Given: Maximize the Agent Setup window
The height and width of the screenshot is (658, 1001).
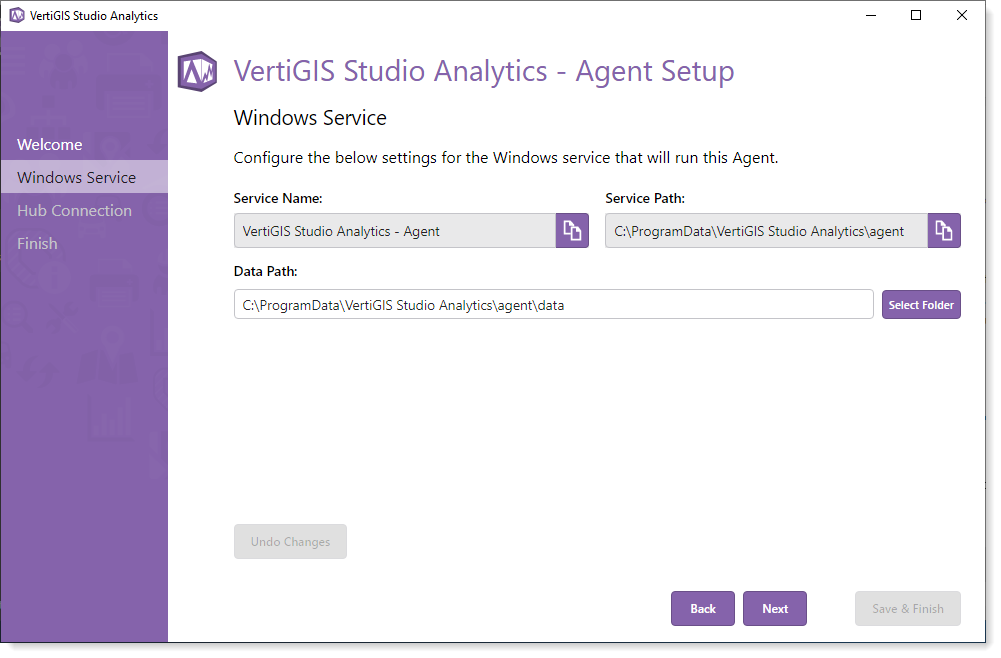Looking at the screenshot, I should point(915,15).
